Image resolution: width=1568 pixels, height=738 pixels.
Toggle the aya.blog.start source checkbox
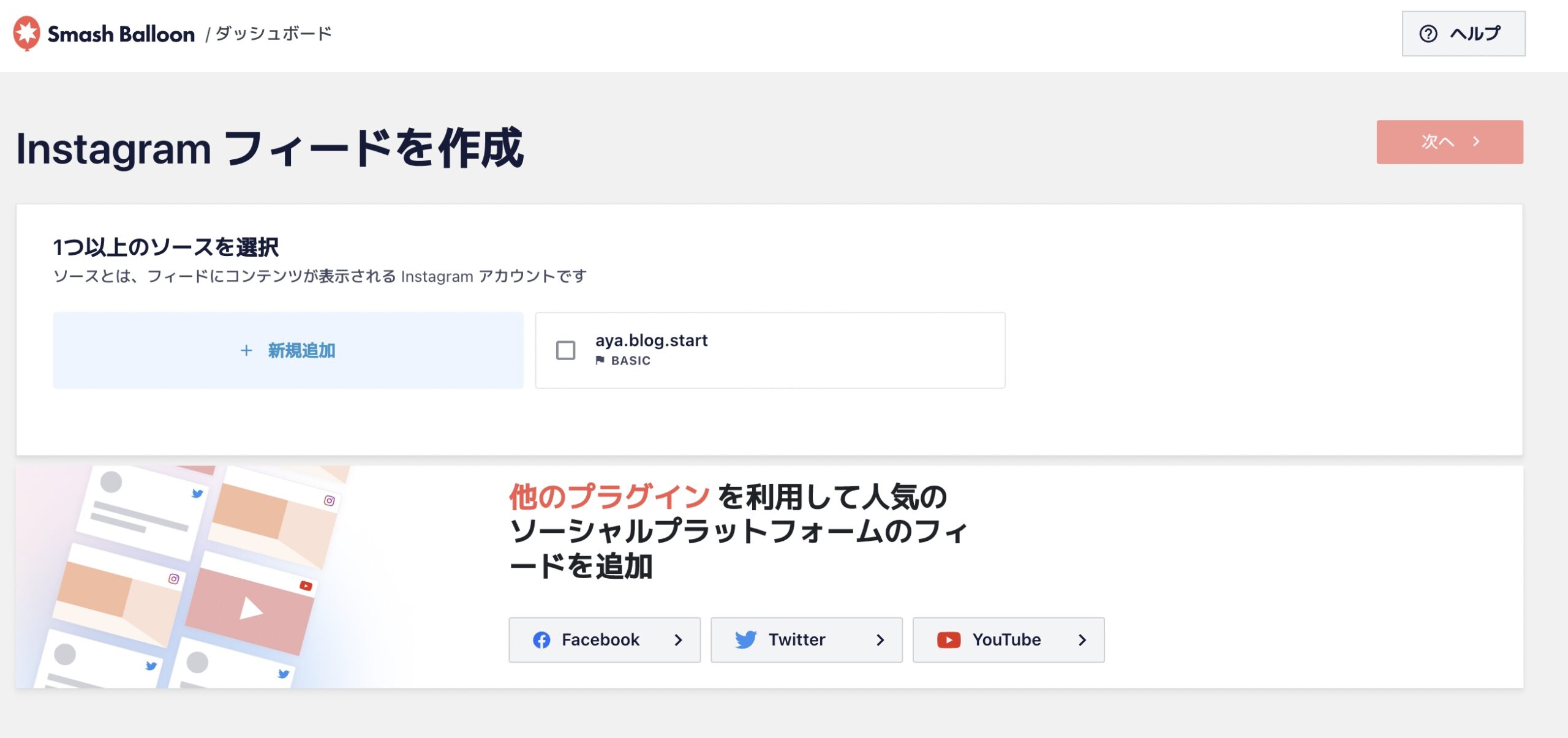pos(565,350)
